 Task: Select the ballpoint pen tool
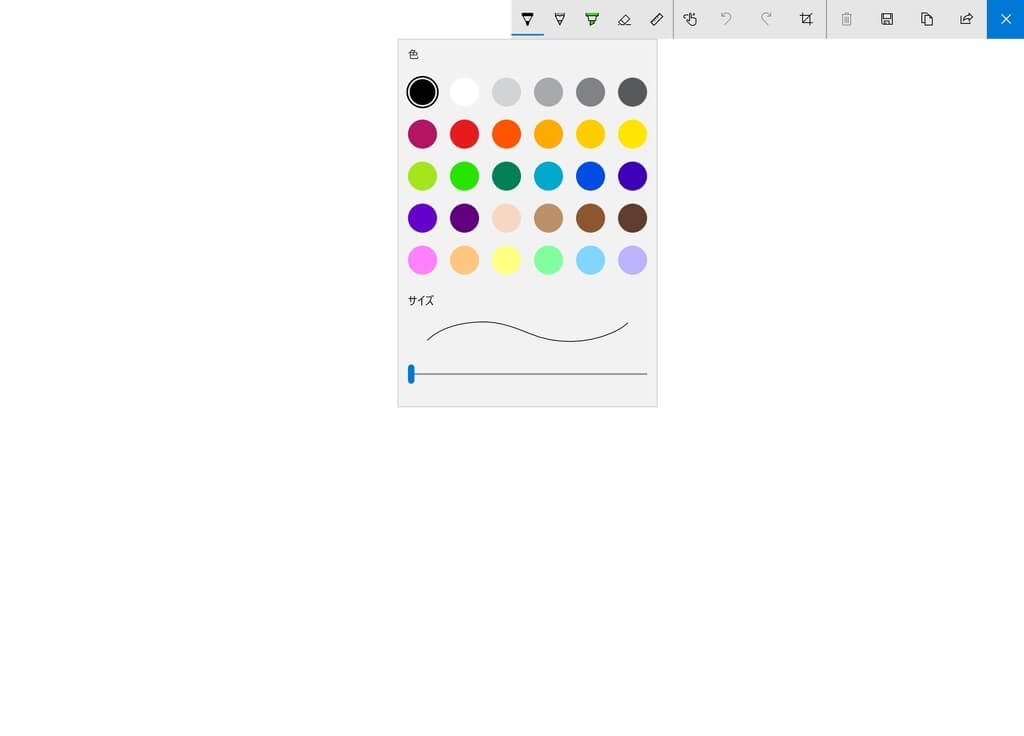[527, 19]
